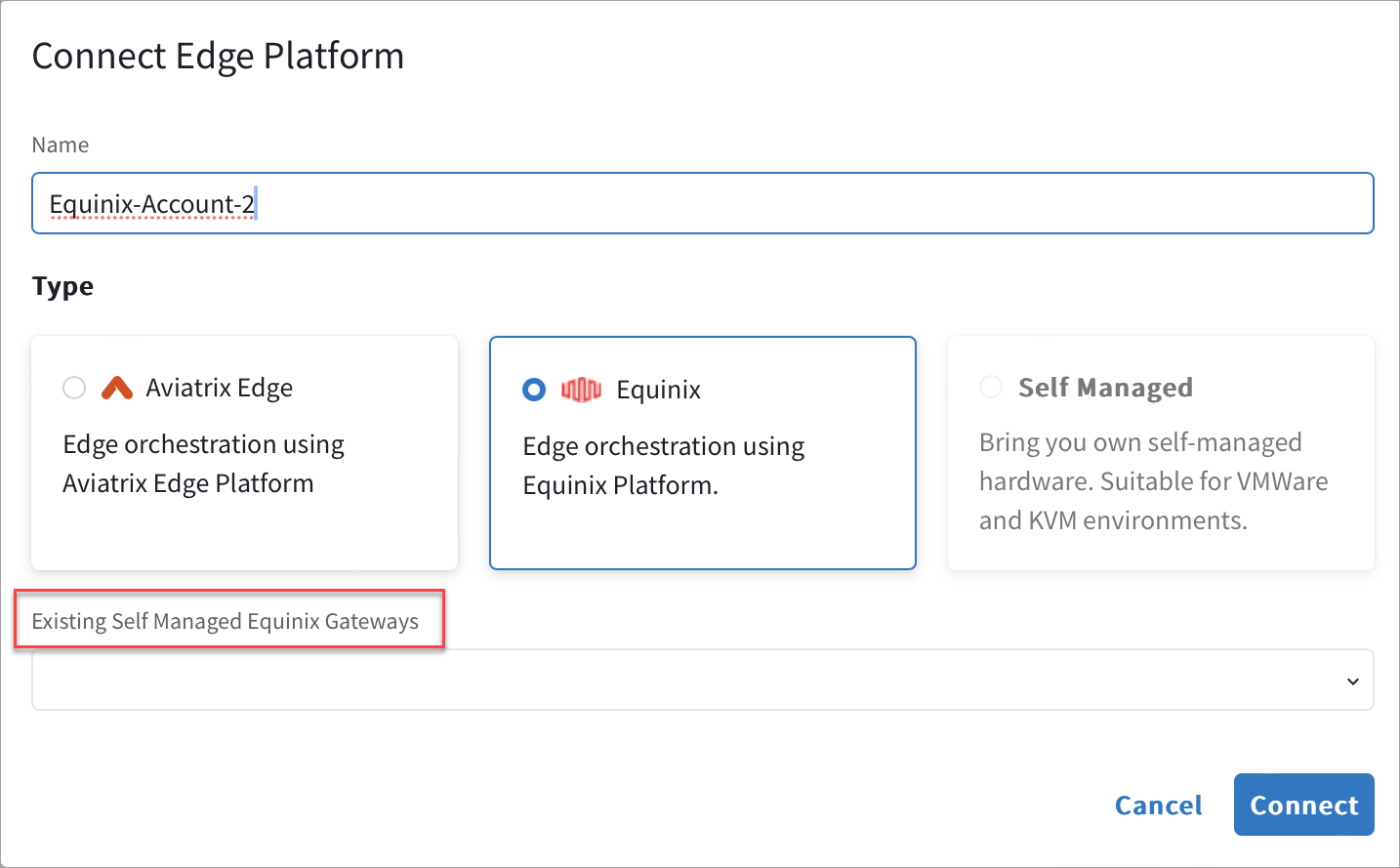The height and width of the screenshot is (868, 1400).
Task: Click inside the Name text field
Action: [x=702, y=203]
